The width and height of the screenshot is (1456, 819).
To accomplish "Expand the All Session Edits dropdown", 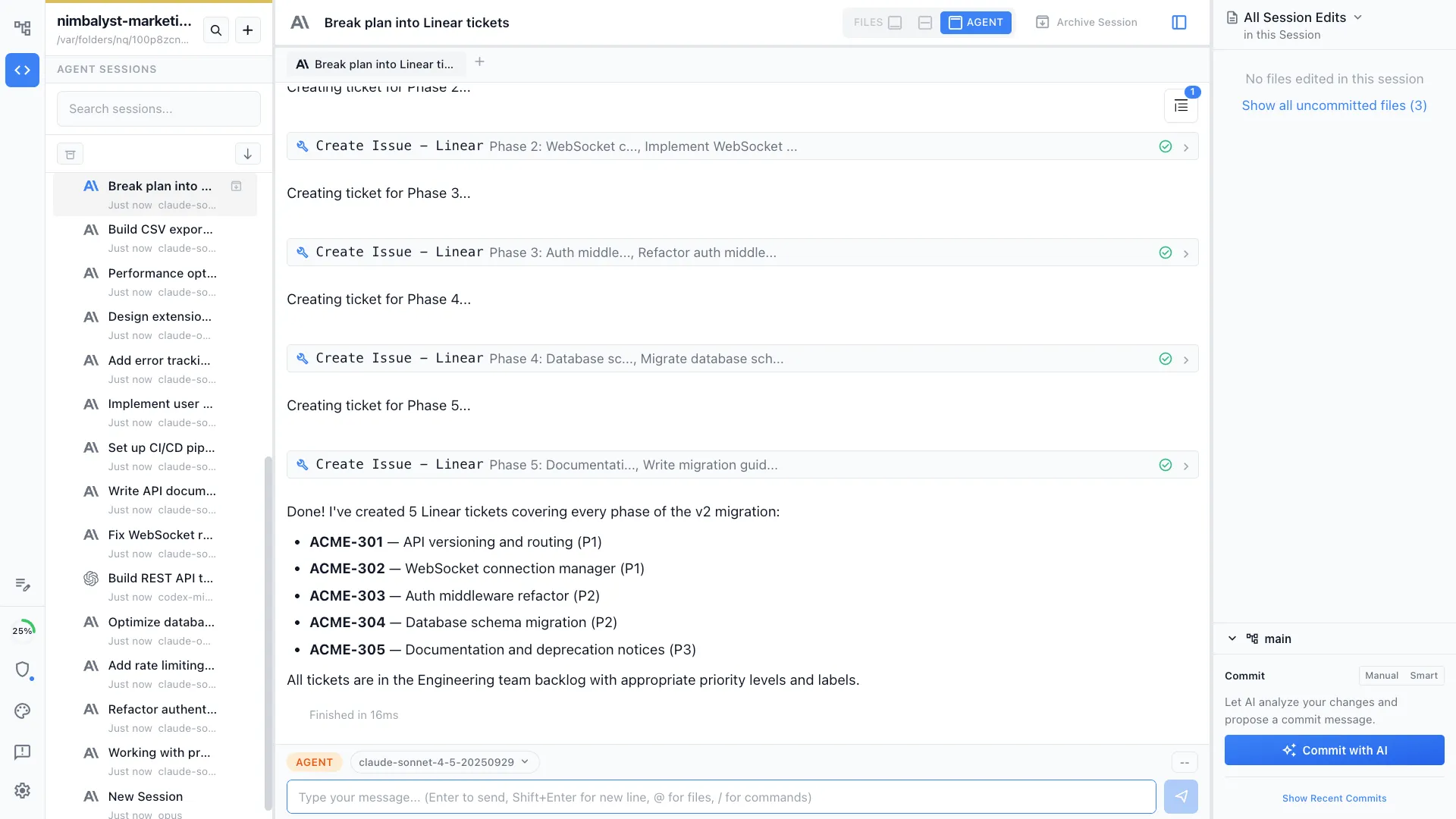I will tap(1357, 16).
